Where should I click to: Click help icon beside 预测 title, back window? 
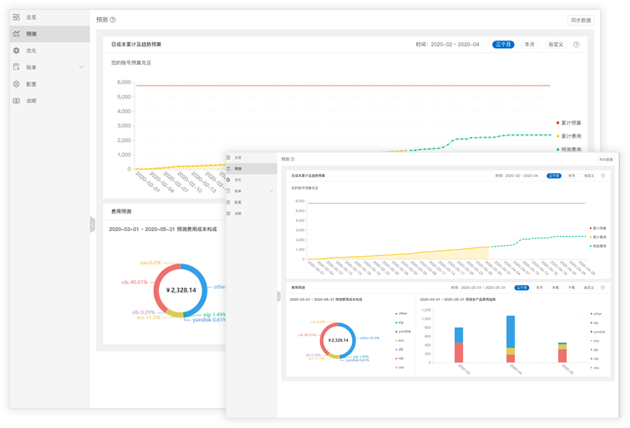(113, 20)
